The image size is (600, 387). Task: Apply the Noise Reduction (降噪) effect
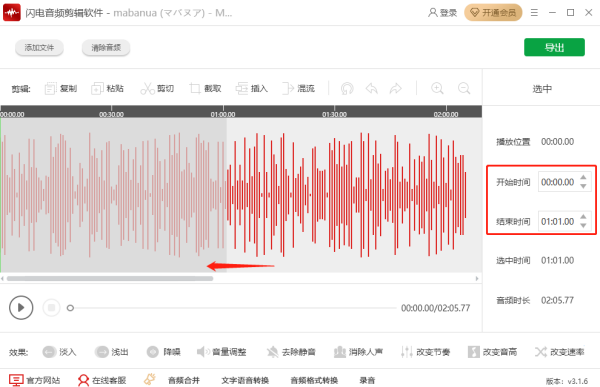[163, 351]
